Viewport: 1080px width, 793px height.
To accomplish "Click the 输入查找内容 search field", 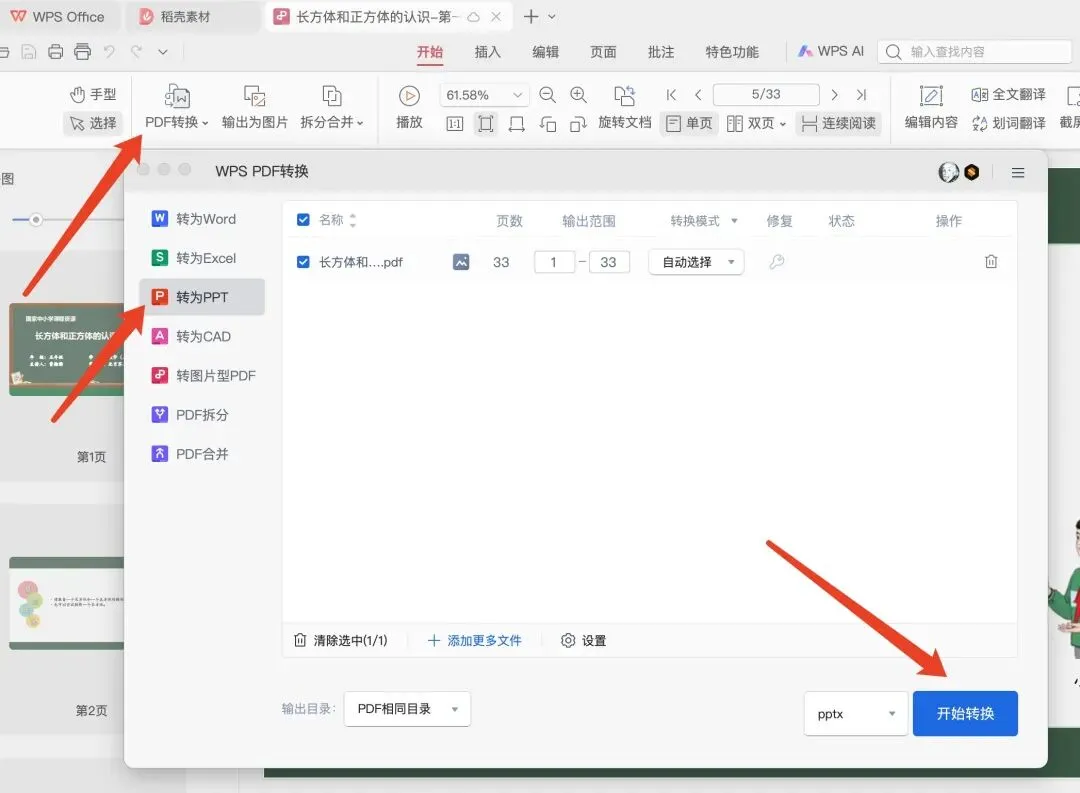I will [x=974, y=52].
